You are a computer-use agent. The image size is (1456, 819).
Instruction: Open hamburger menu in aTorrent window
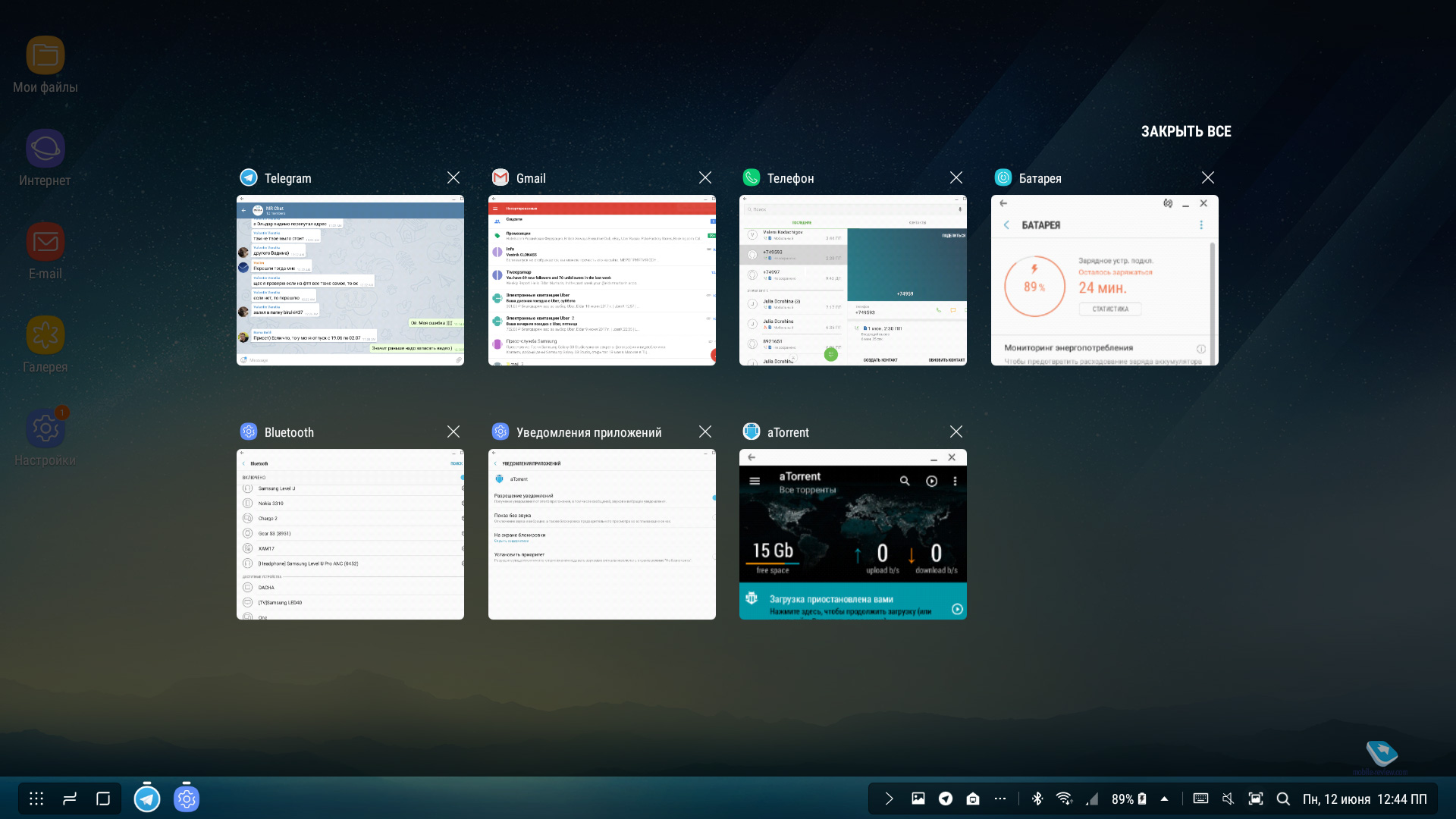click(x=755, y=481)
